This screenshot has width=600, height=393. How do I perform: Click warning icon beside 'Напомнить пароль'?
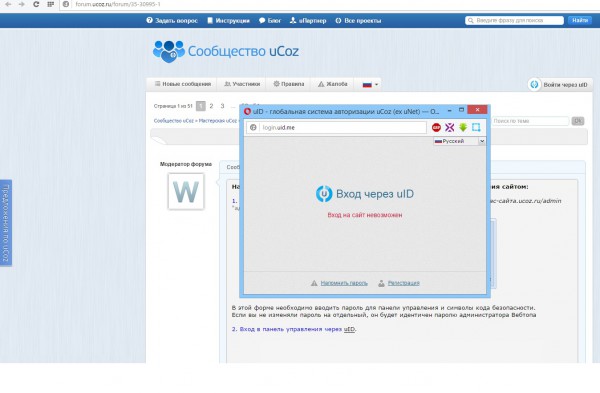(314, 283)
